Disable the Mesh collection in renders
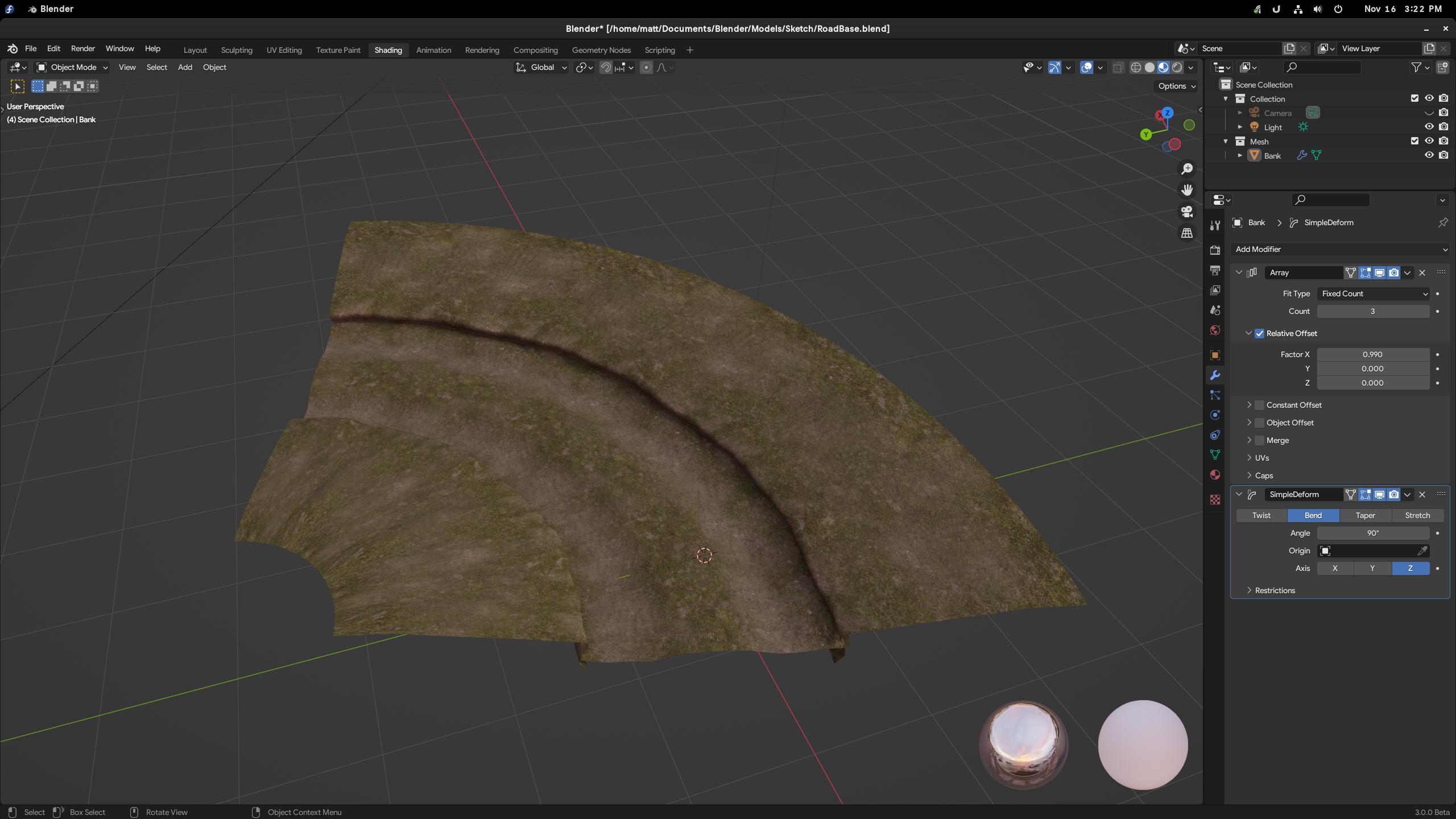This screenshot has height=819, width=1456. (1443, 141)
